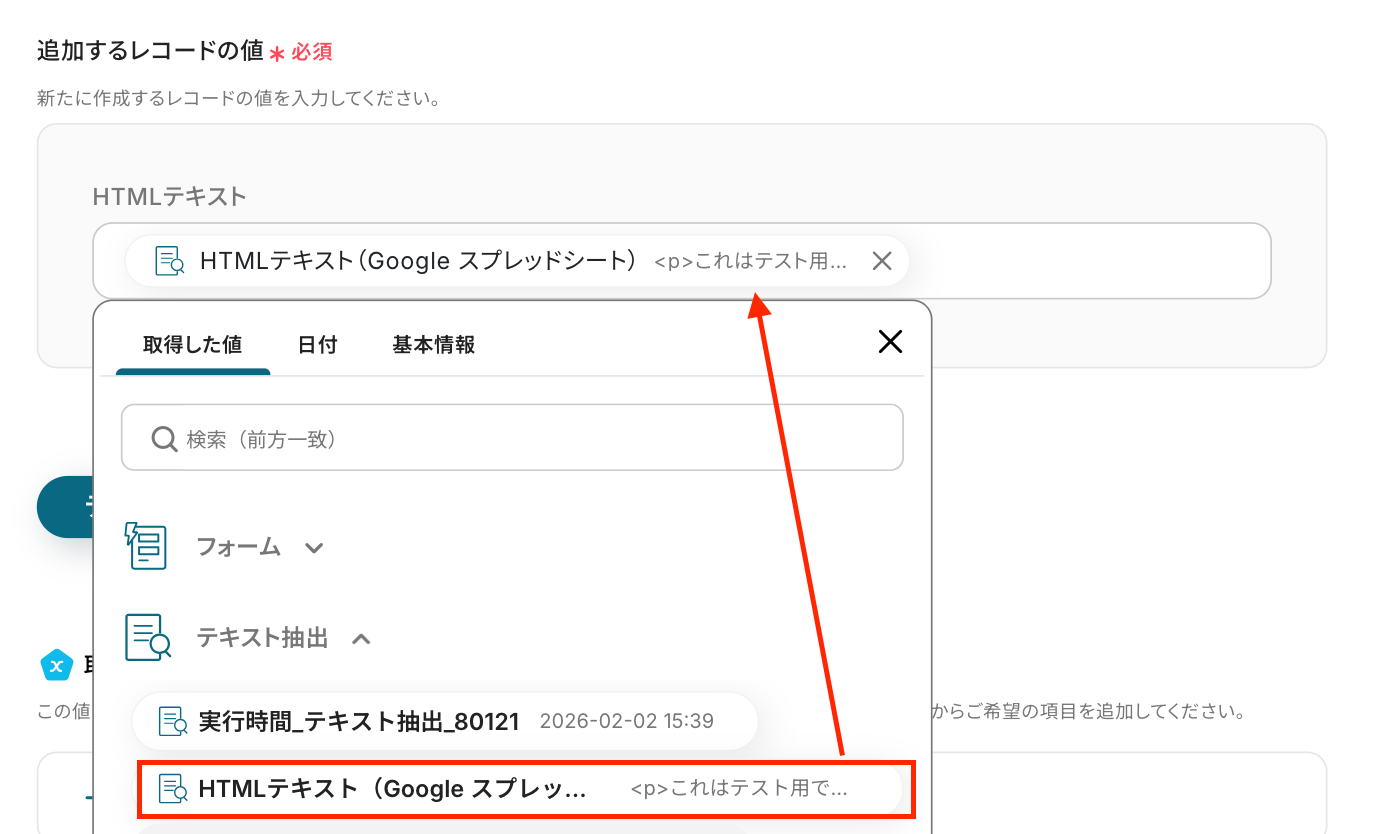Click the 検索（前方一致） search field

tap(512, 437)
